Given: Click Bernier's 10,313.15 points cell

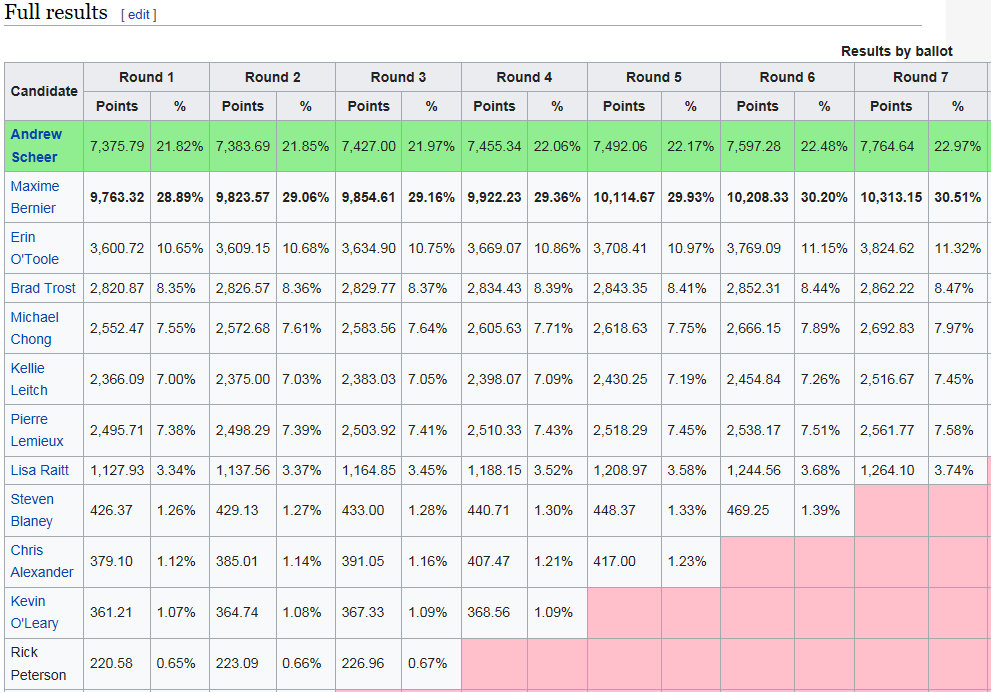Looking at the screenshot, I should click(x=891, y=197).
